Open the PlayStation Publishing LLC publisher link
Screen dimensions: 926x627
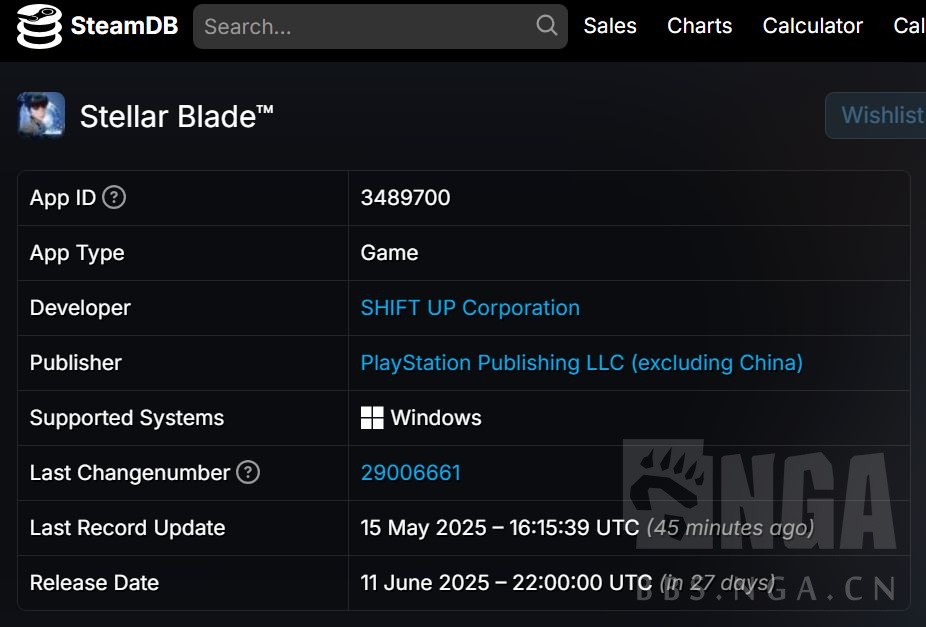(581, 363)
